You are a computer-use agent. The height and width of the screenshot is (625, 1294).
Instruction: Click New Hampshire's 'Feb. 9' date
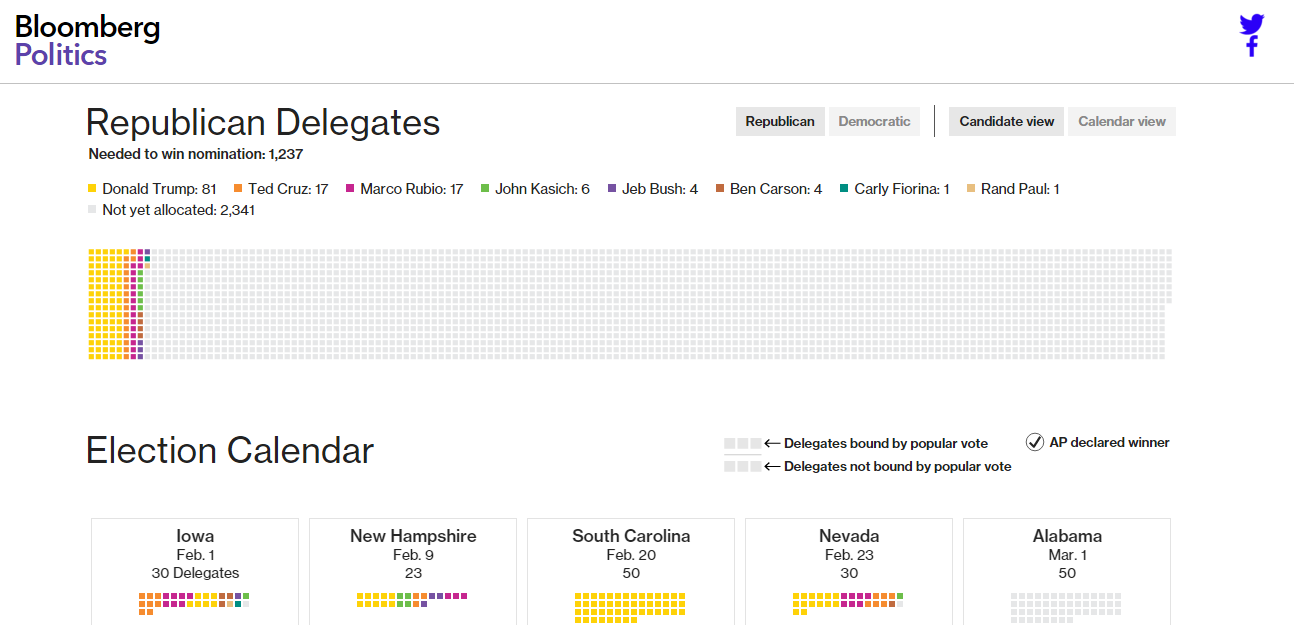coord(413,555)
